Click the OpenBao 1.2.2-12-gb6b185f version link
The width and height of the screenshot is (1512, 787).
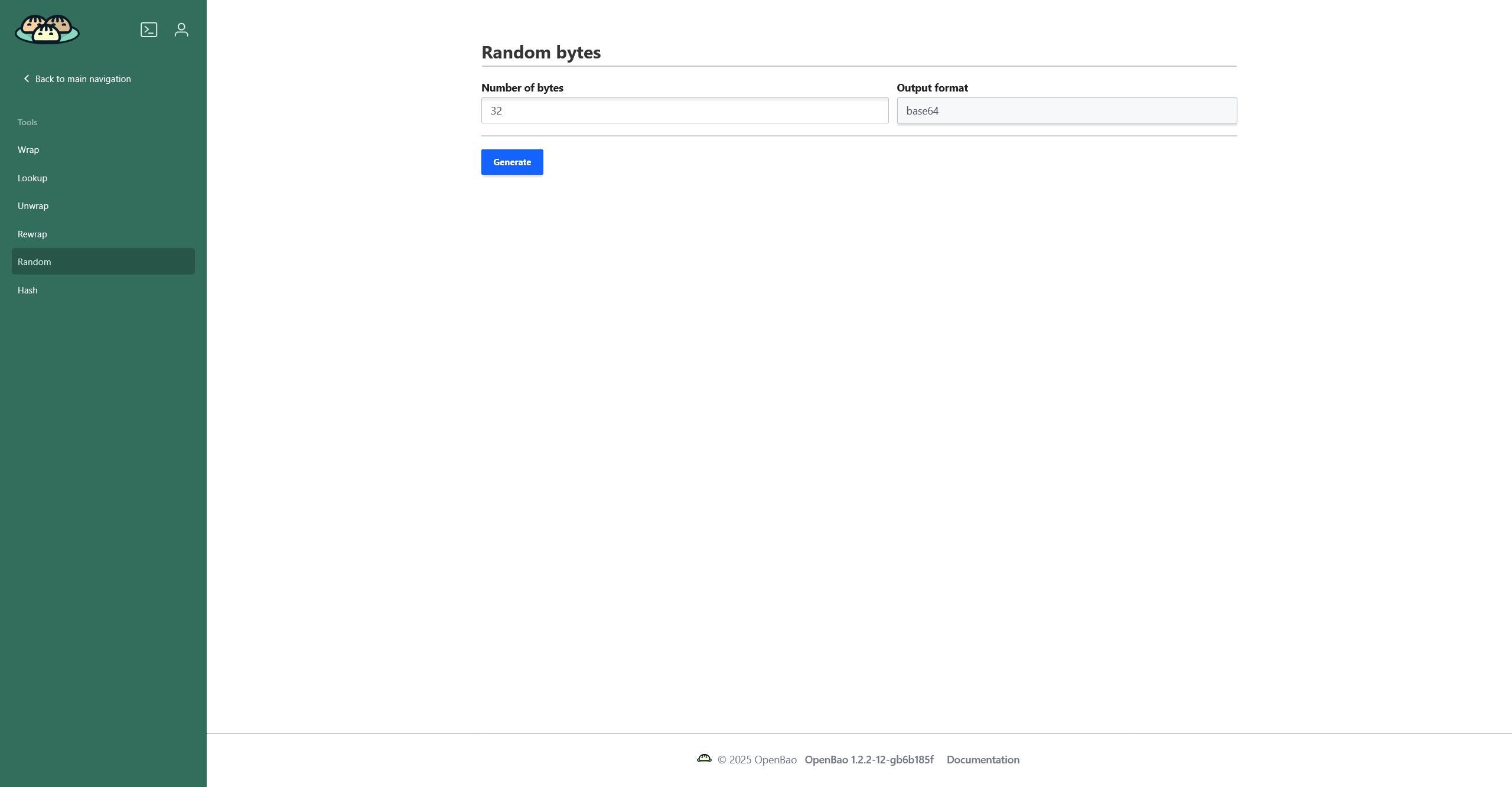click(x=869, y=759)
